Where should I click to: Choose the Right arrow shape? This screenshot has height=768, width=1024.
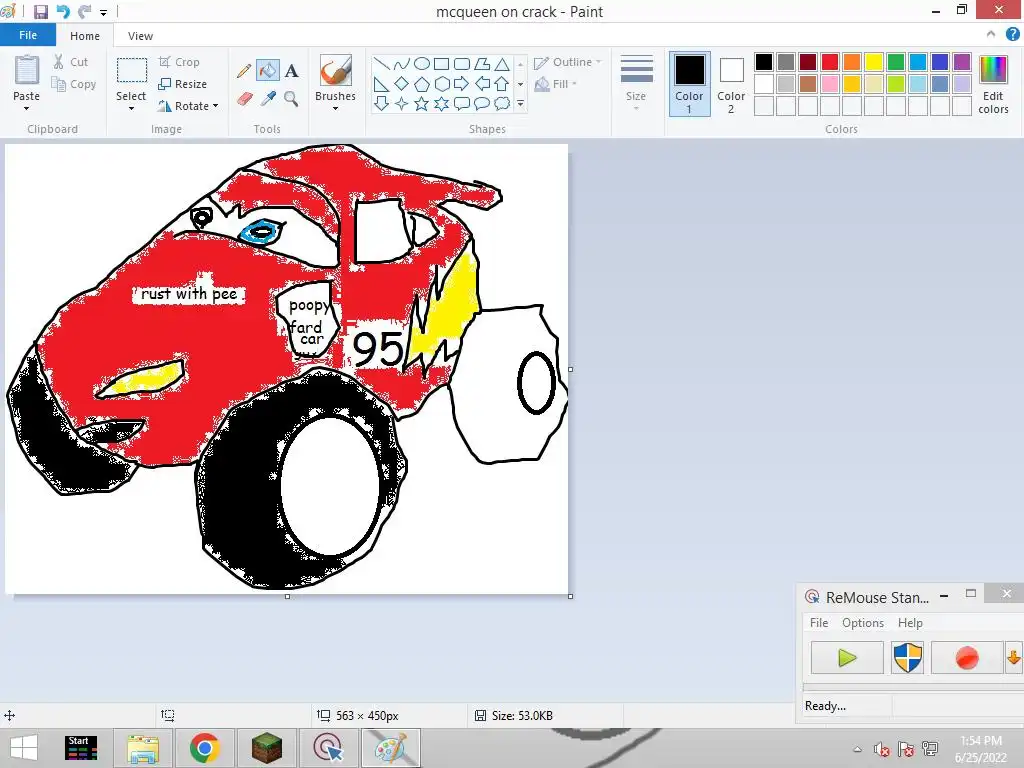point(461,84)
